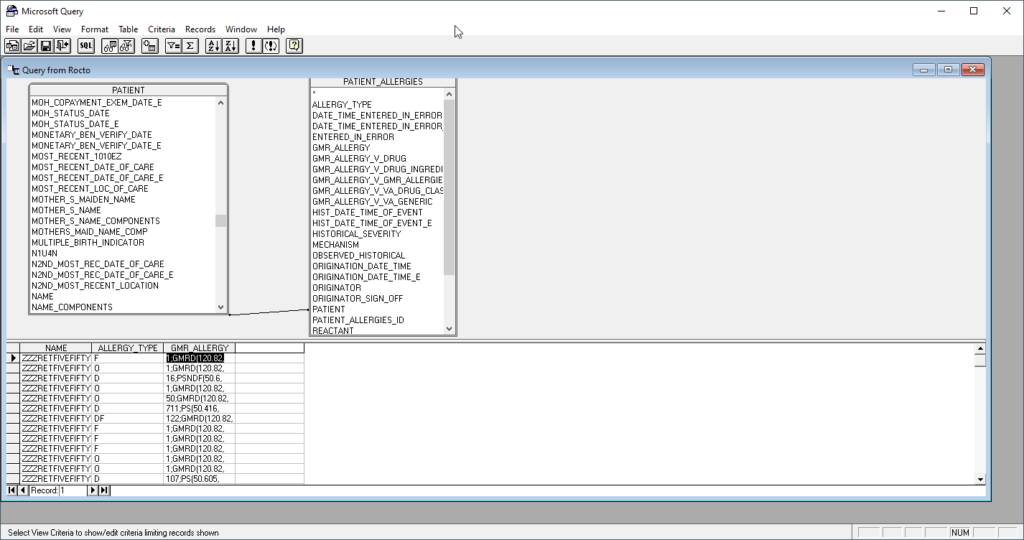
Task: Select the NAME column header in results grid
Action: (x=56, y=348)
